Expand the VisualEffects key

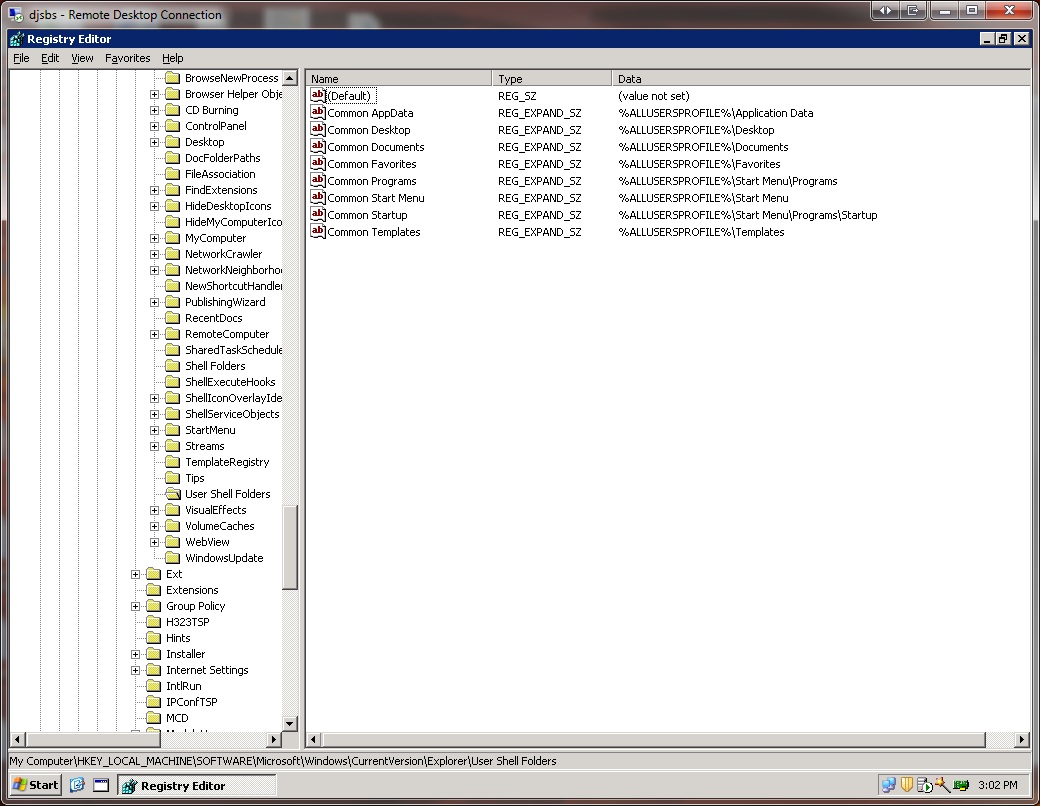(154, 510)
